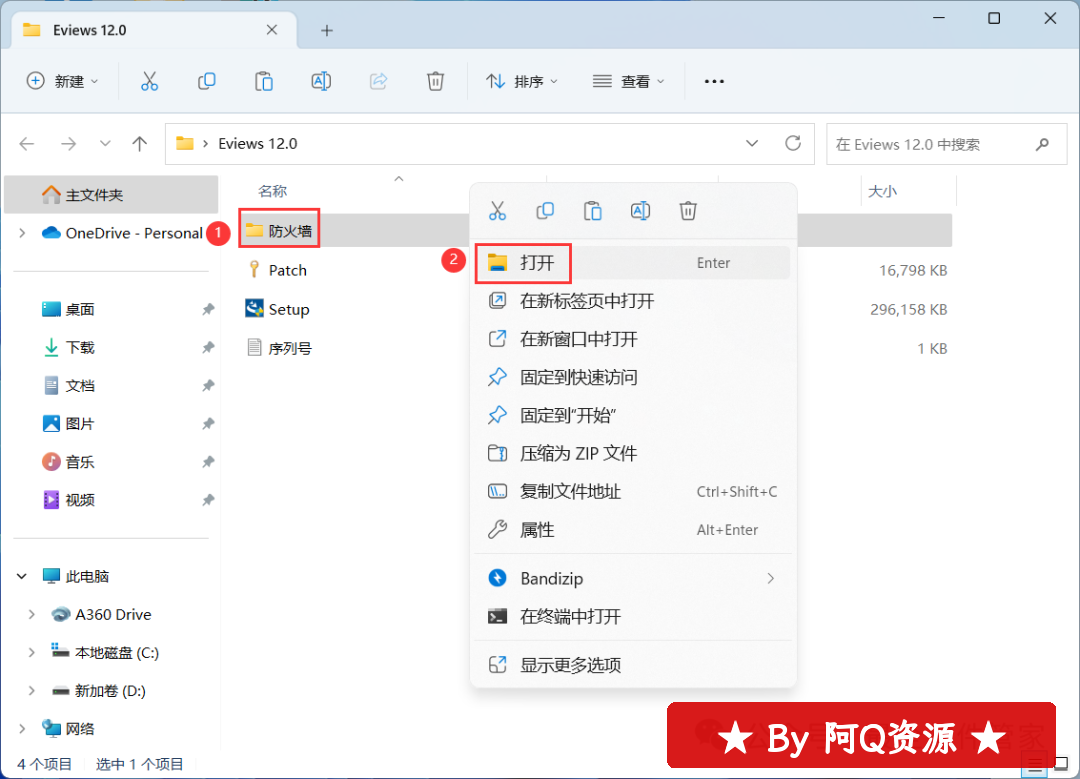Click the Rename icon in the context menu
Image resolution: width=1080 pixels, height=779 pixels.
coord(641,211)
